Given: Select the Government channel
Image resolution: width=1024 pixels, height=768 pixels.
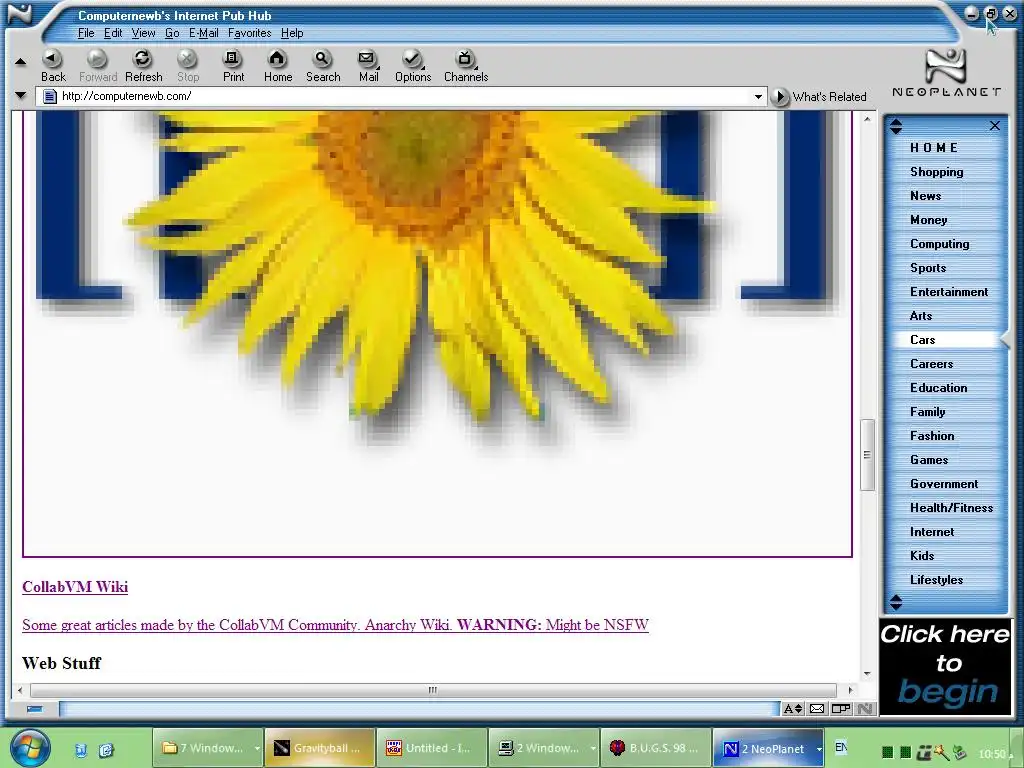Looking at the screenshot, I should 944,484.
